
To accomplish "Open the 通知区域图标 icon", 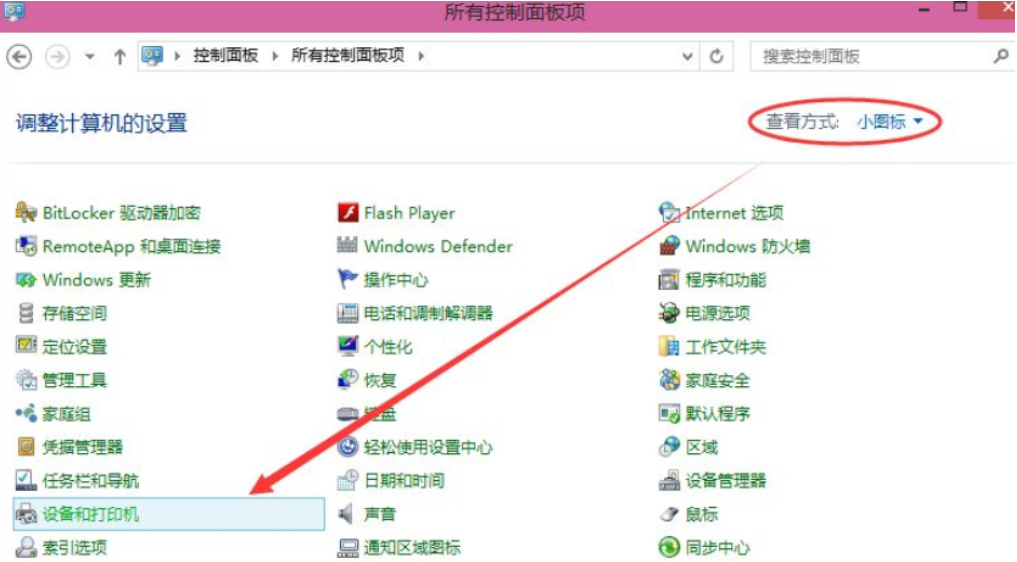I will pyautogui.click(x=348, y=548).
